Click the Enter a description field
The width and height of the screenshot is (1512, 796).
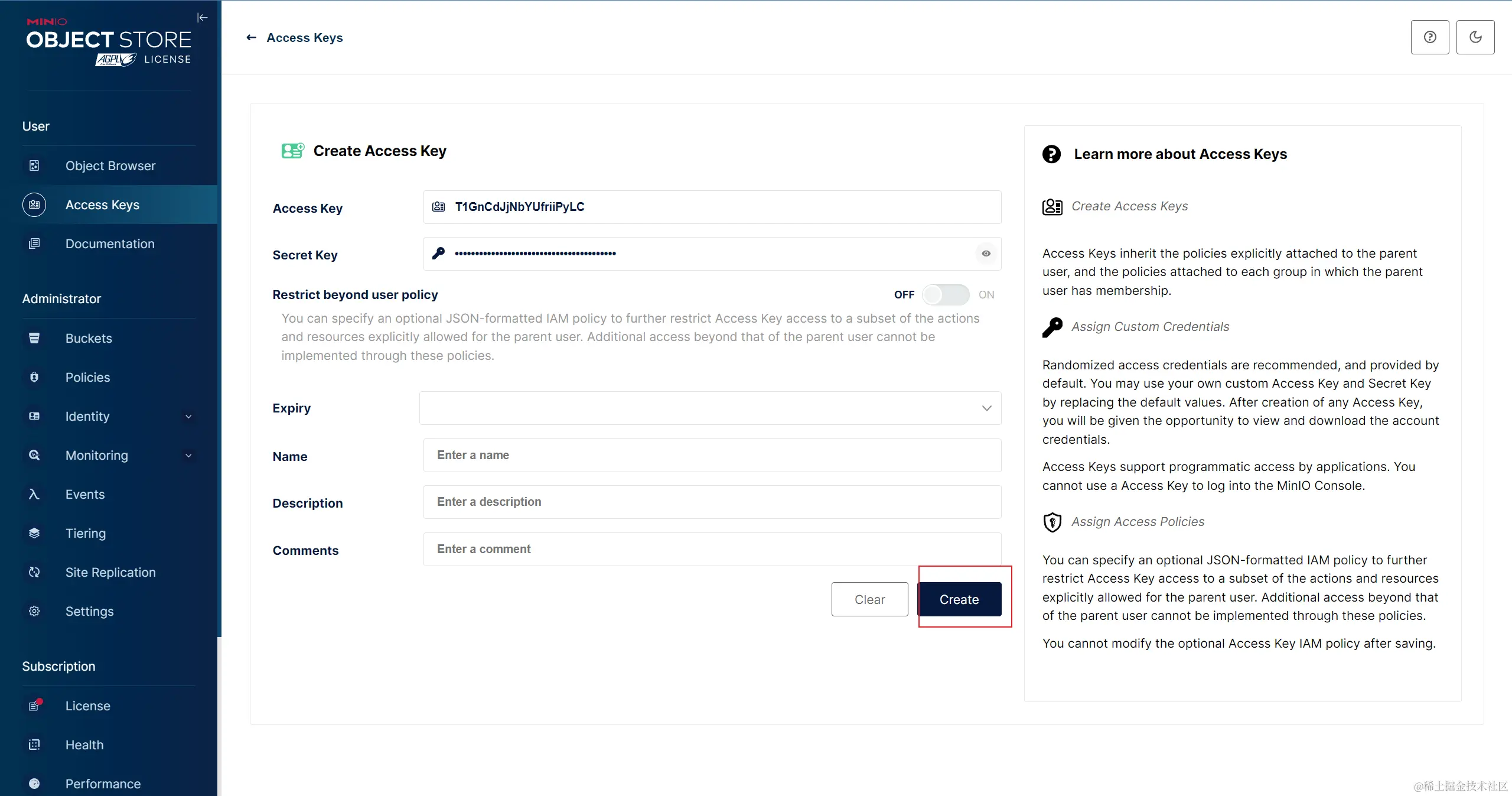[712, 502]
